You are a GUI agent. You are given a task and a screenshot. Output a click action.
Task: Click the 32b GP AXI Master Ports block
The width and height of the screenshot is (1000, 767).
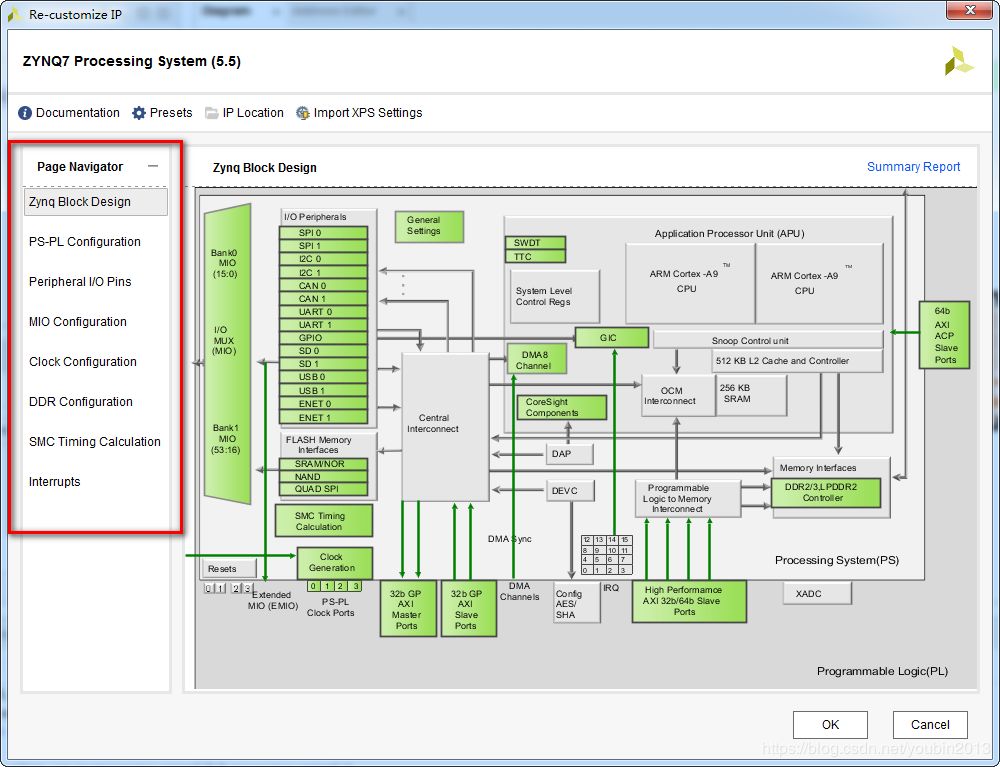click(x=408, y=608)
